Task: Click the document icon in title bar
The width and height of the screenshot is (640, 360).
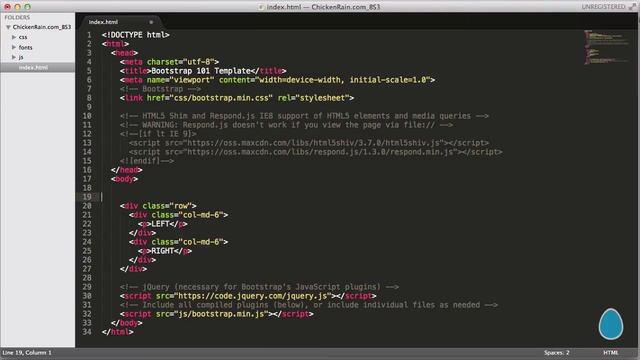Action: (261, 7)
